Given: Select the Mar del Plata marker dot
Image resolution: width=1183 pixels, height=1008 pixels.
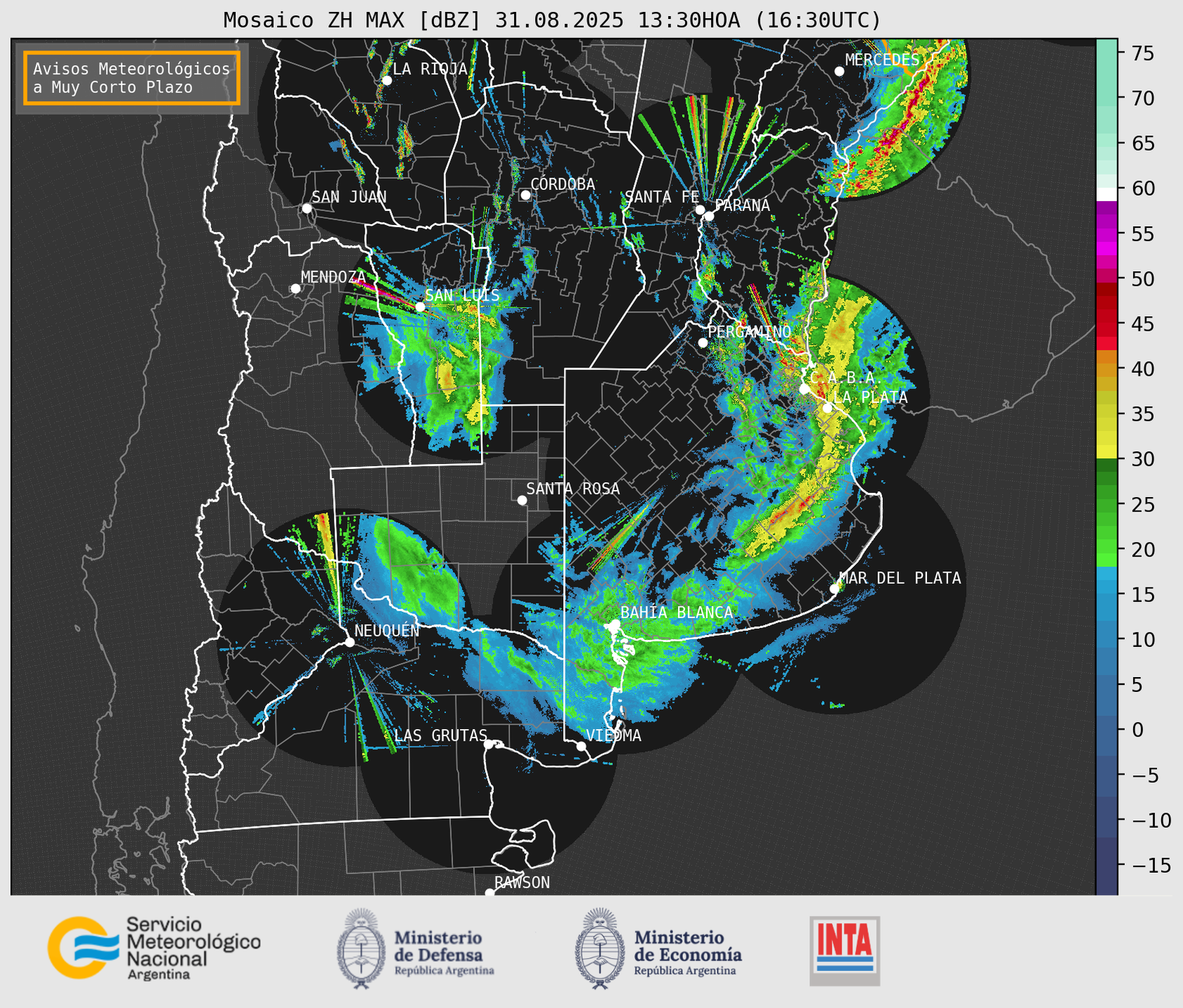Looking at the screenshot, I should (834, 589).
